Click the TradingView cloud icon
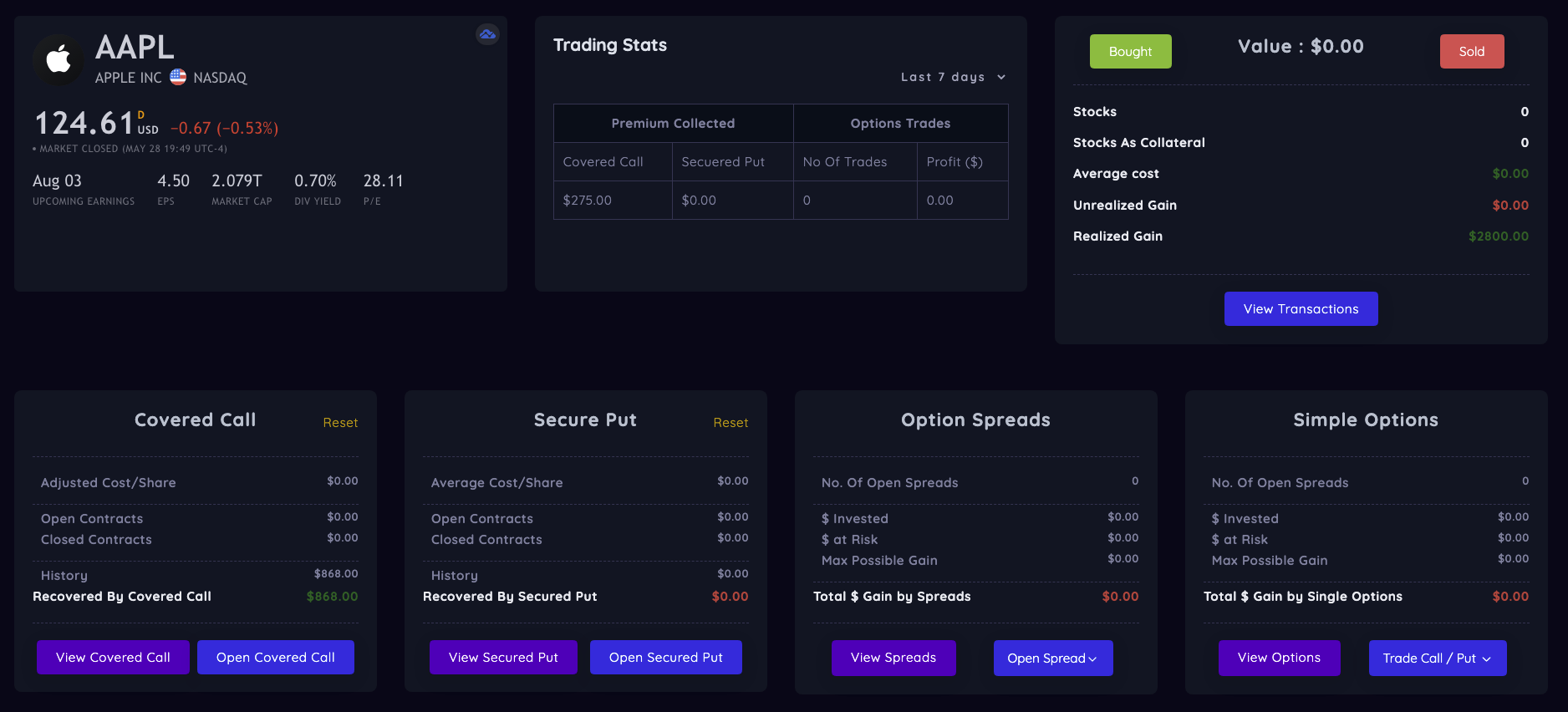Image resolution: width=1568 pixels, height=712 pixels. 487,34
